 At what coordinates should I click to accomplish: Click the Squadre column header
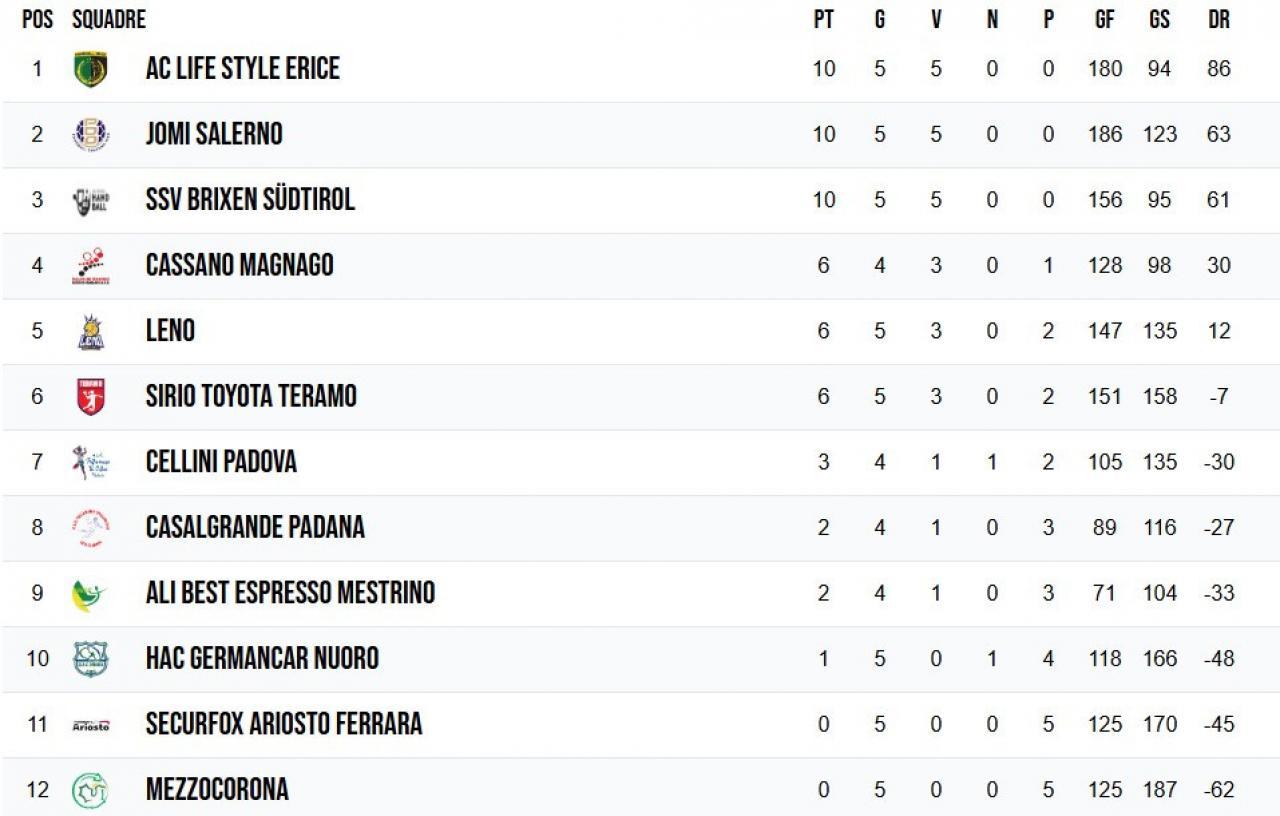[x=109, y=20]
